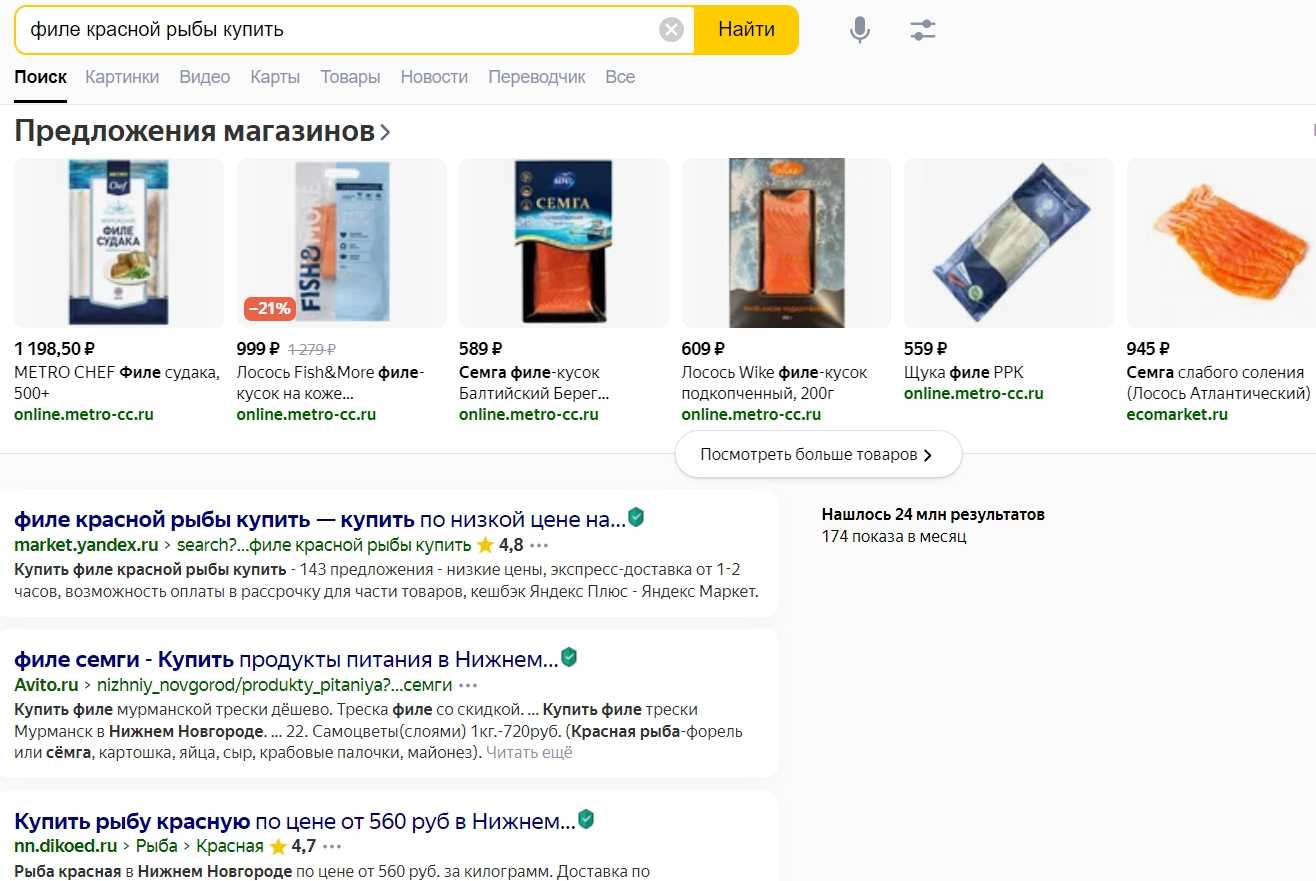Viewport: 1316px width, 881px height.
Task: Expand the Предложения магазинов section chevron
Action: (x=386, y=132)
